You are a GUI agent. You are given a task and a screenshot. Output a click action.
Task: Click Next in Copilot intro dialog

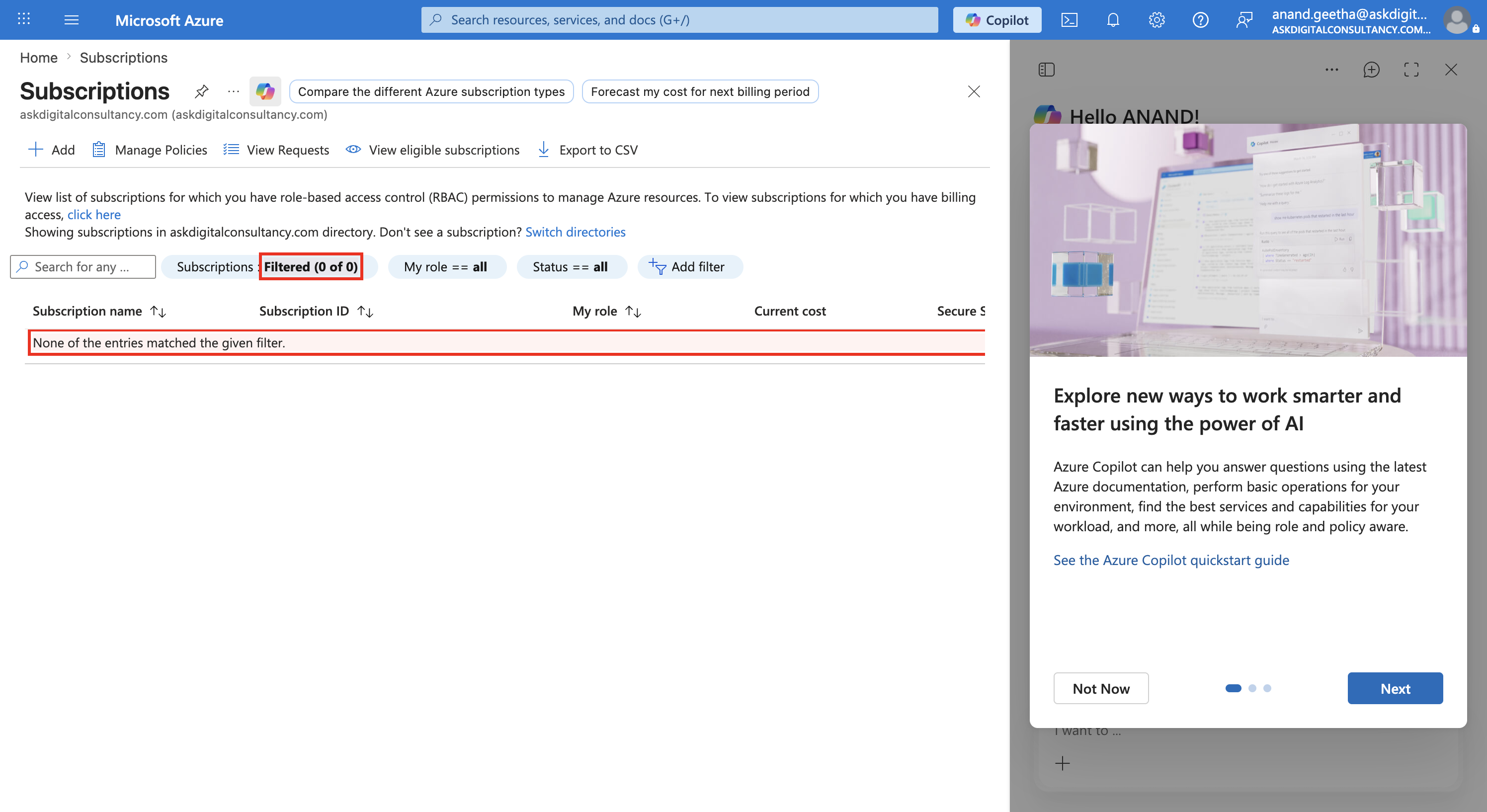click(1395, 688)
